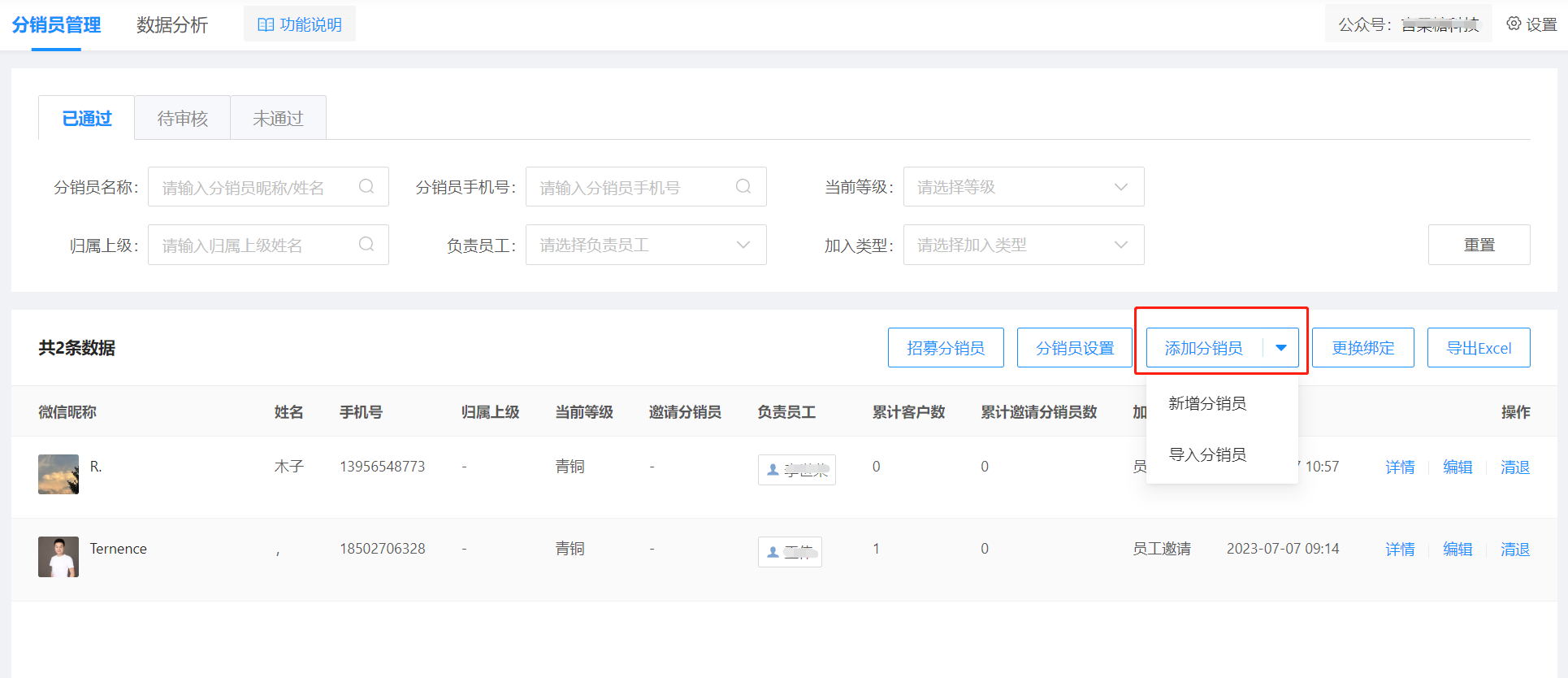
Task: Click the 设置 text at top right
Action: (1541, 24)
